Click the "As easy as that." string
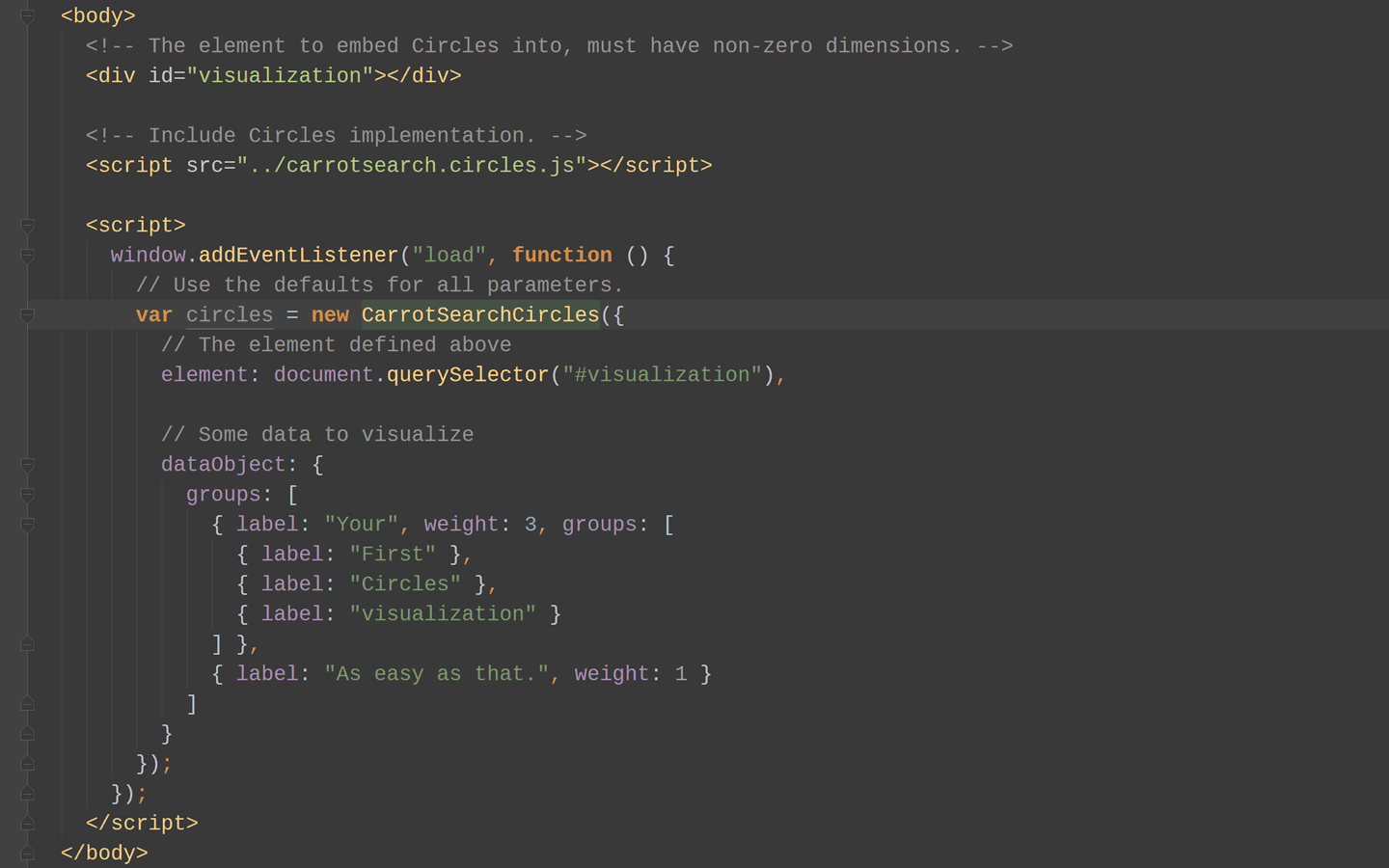Image resolution: width=1389 pixels, height=868 pixels. tap(436, 674)
